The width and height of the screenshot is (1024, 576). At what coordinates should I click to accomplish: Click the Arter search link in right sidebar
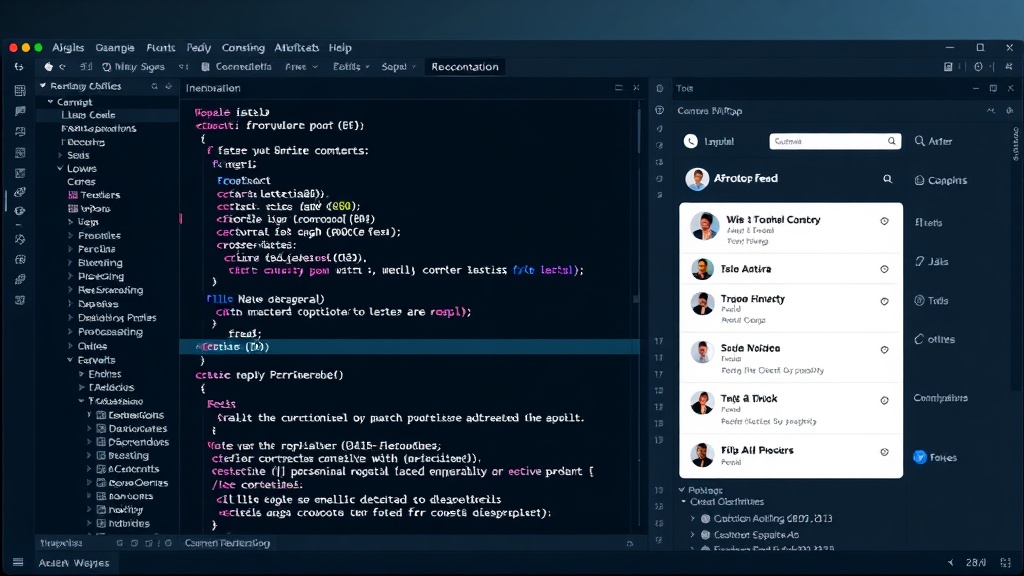coord(933,141)
